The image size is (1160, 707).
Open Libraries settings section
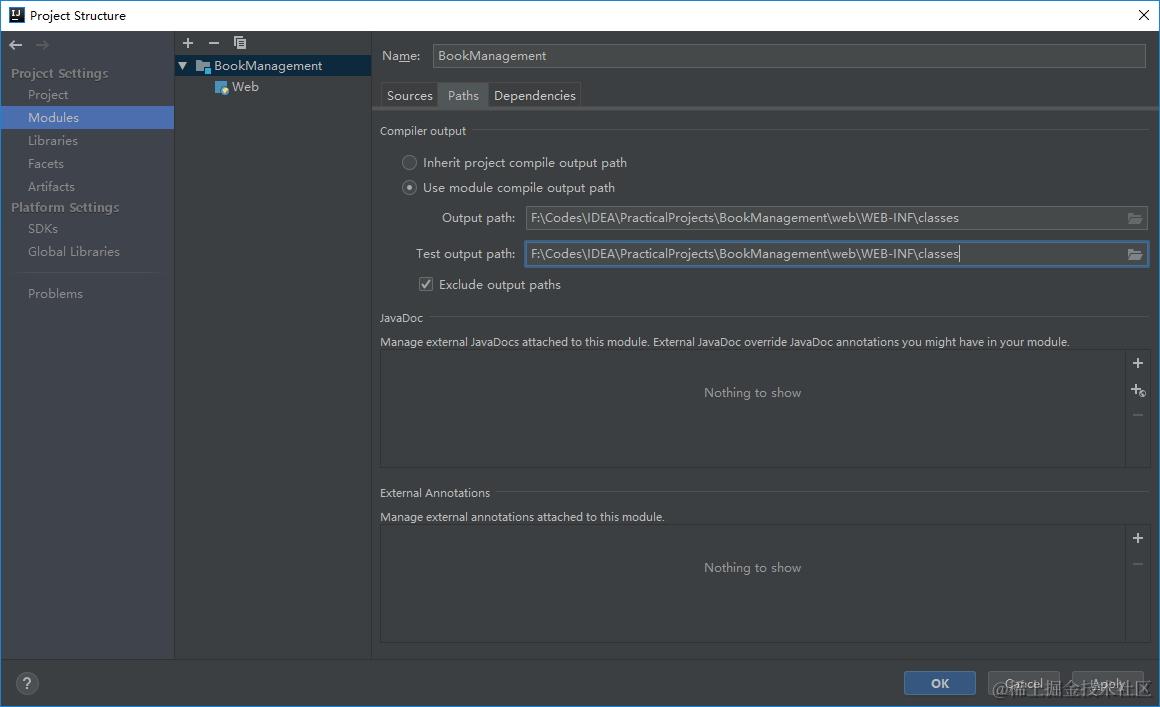pyautogui.click(x=53, y=141)
